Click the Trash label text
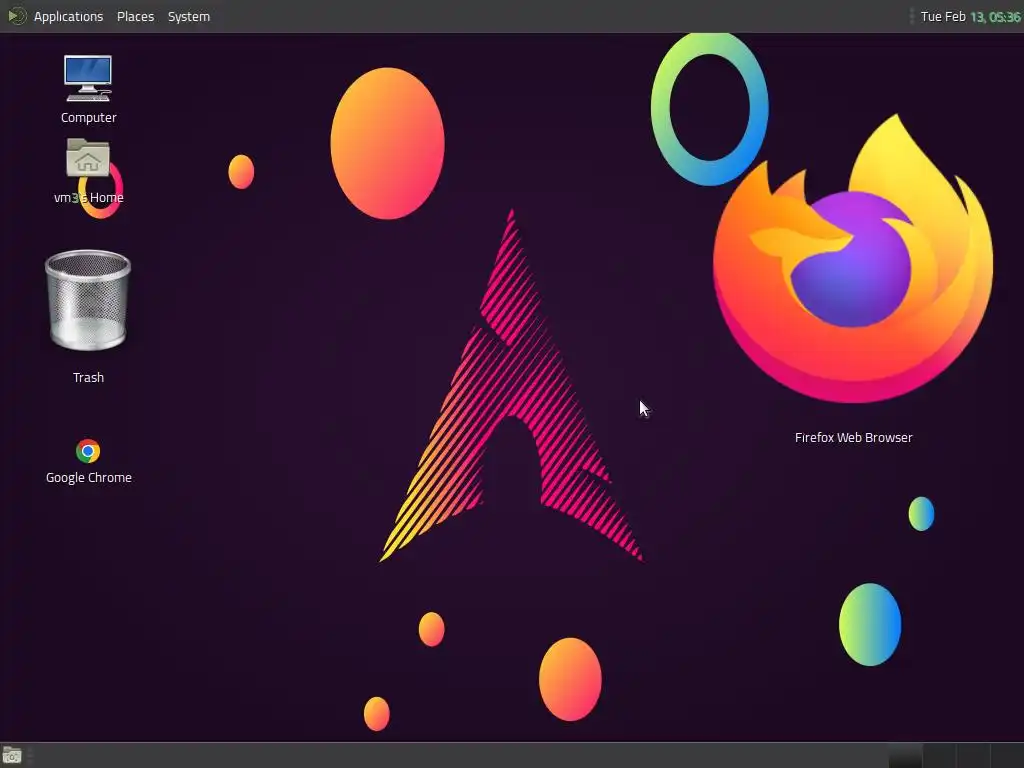Viewport: 1024px width, 768px height. [x=88, y=377]
